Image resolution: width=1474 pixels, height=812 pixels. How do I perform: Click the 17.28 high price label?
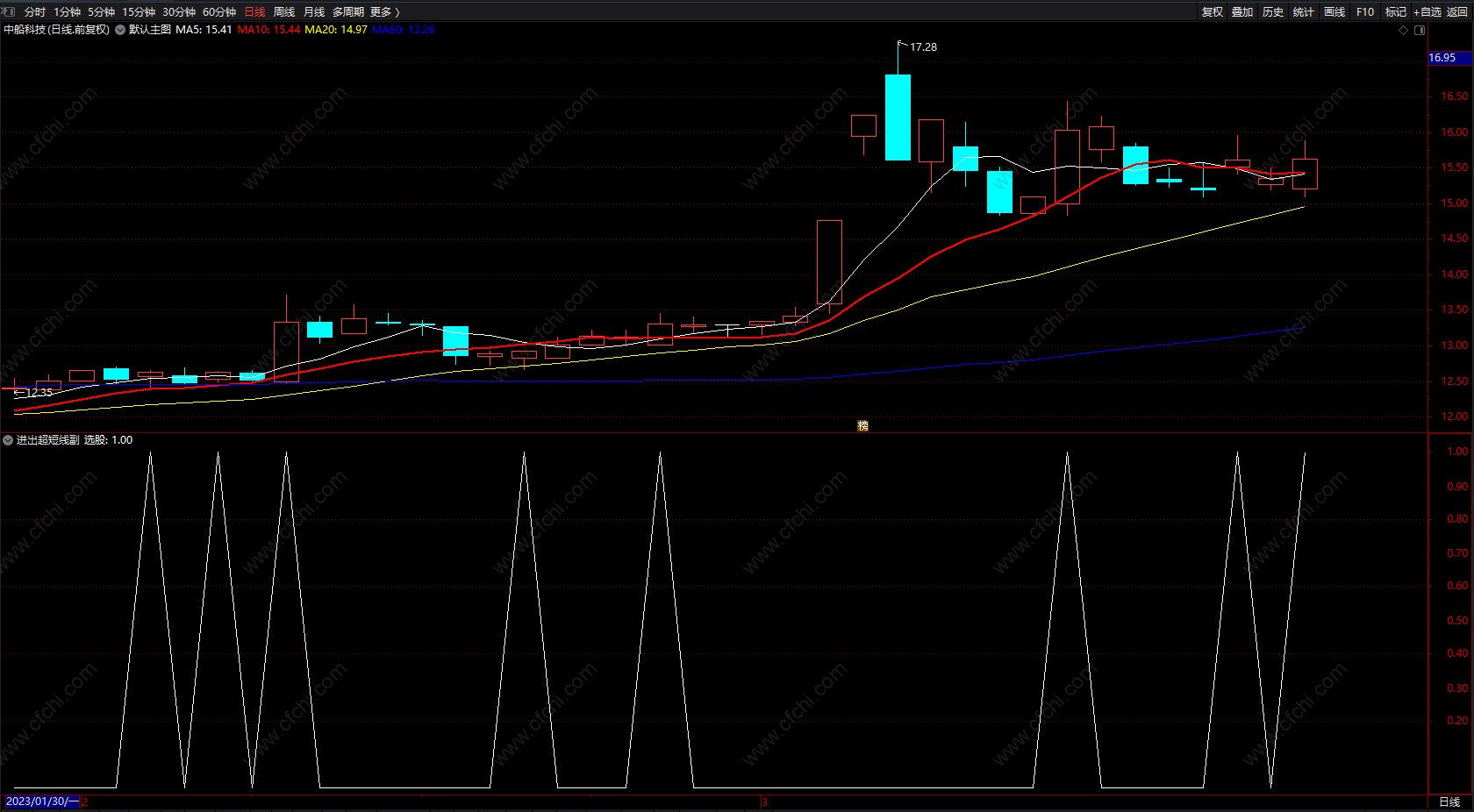(923, 47)
